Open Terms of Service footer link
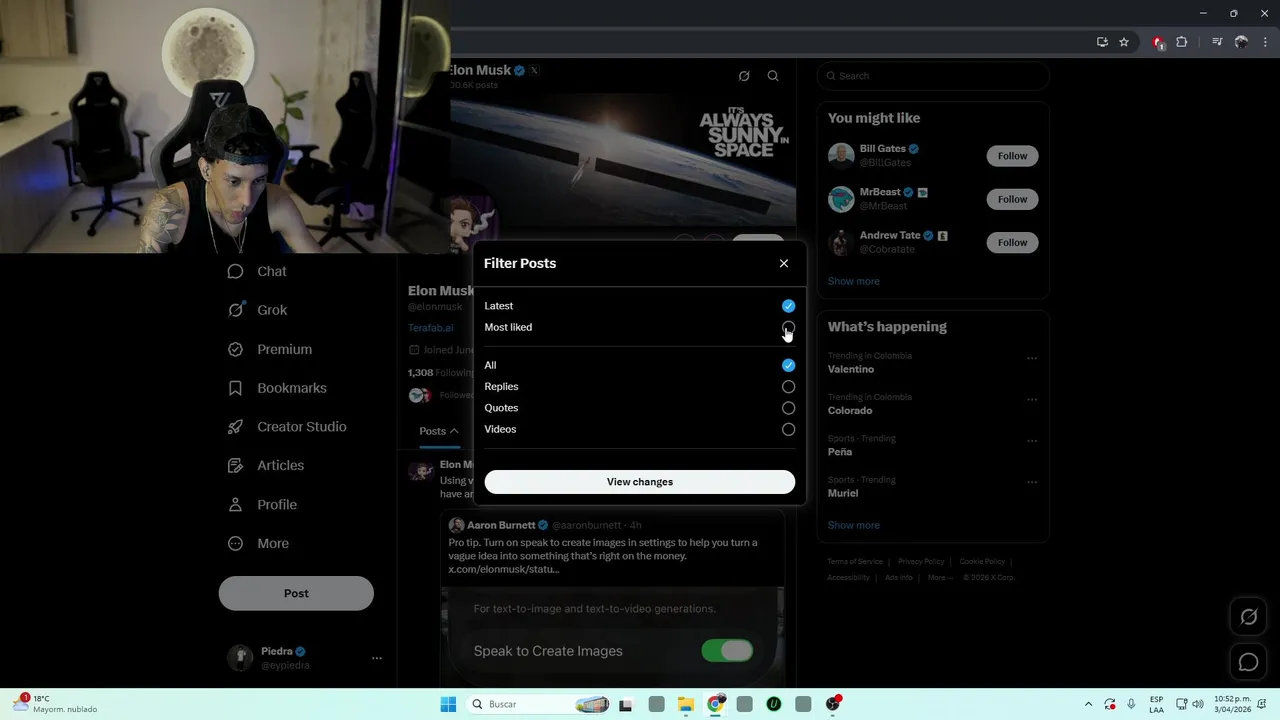This screenshot has height=720, width=1280. click(855, 562)
